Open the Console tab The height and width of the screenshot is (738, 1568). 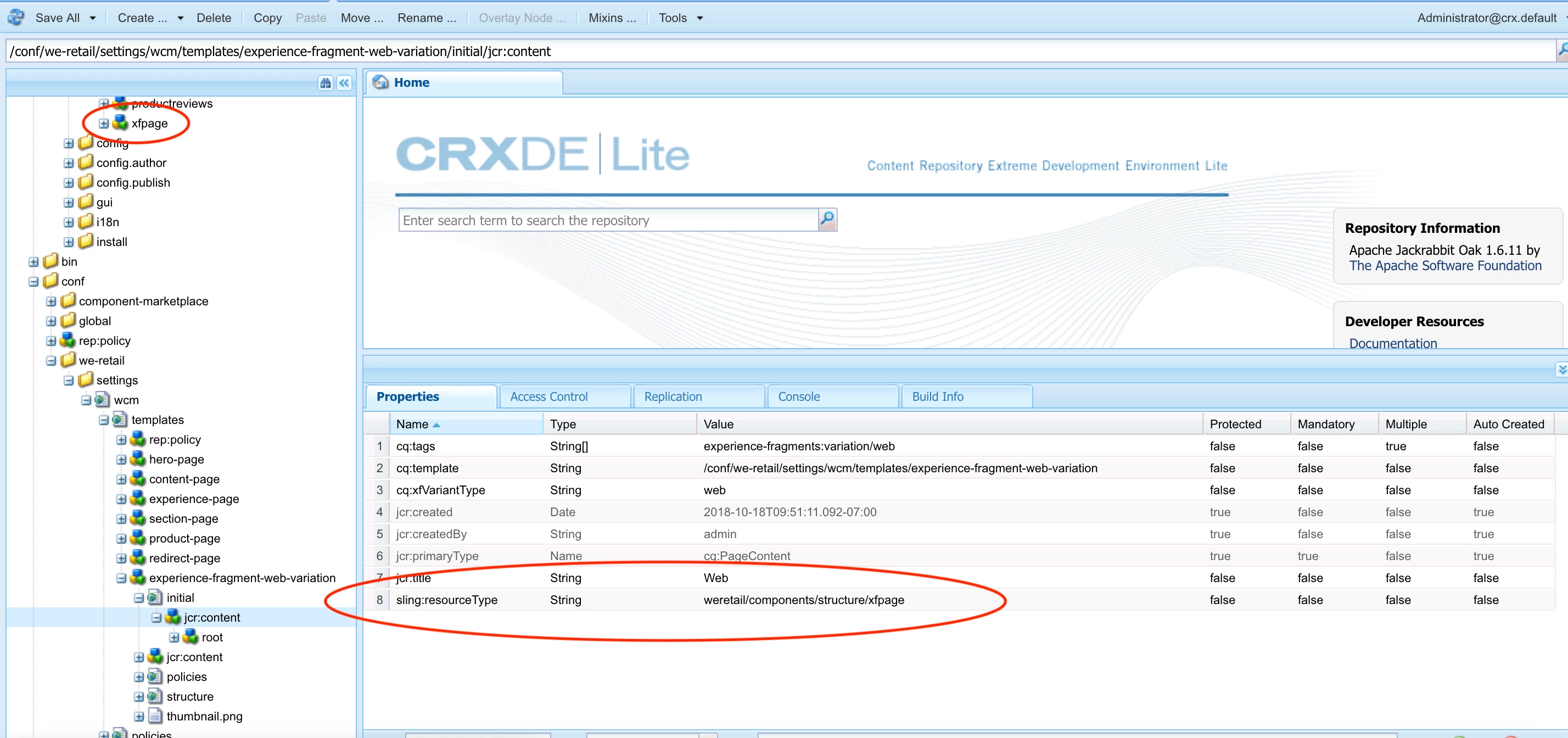[799, 396]
